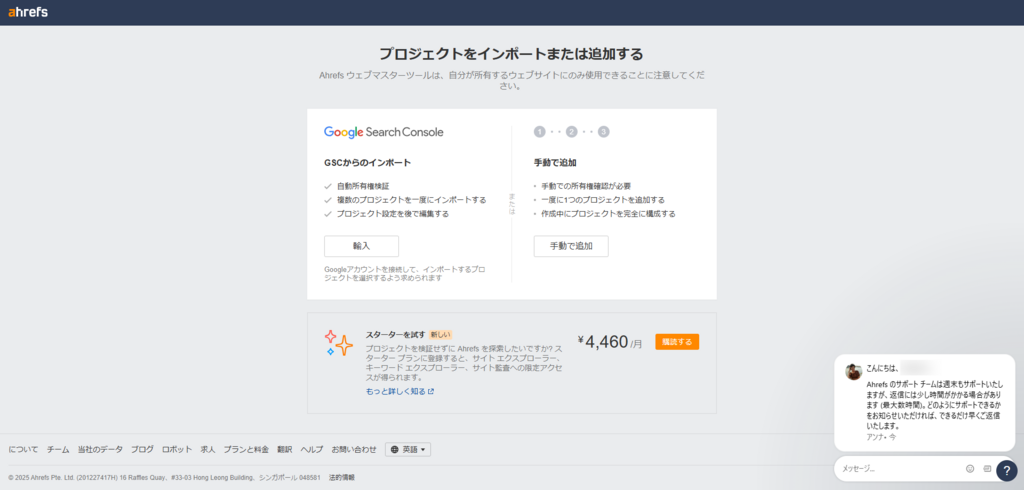Screen dimensions: 1024x490
Task: Click the Google Search Console logo
Action: (x=383, y=132)
